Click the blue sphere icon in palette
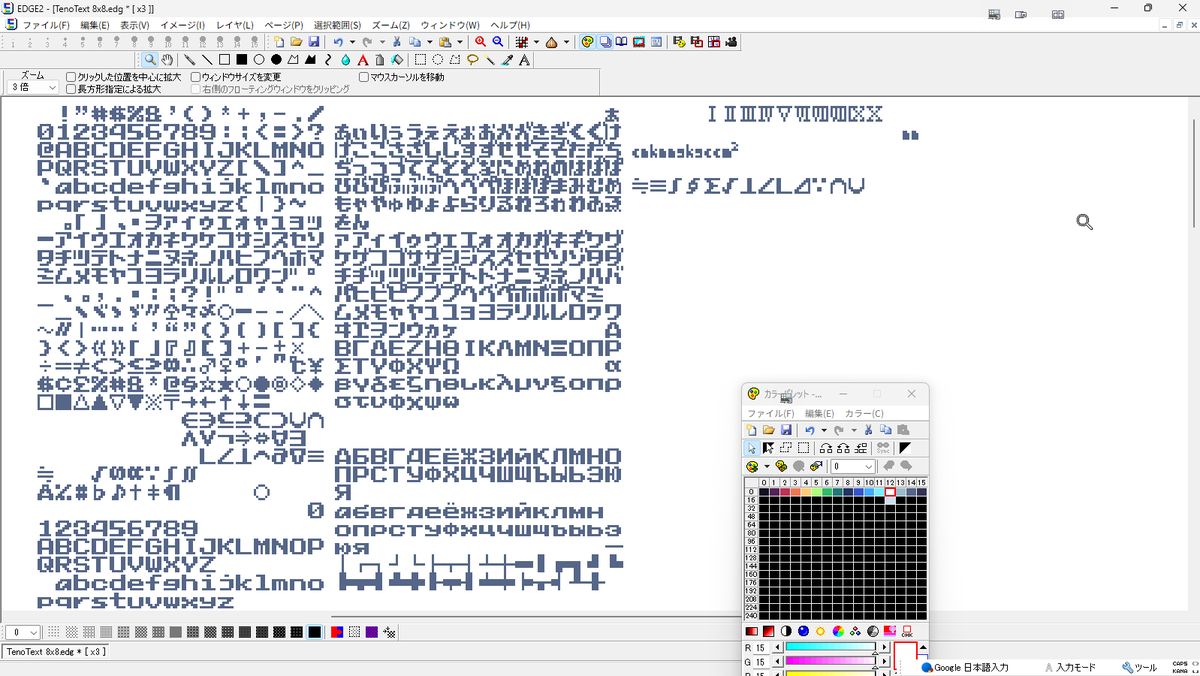 [x=803, y=632]
